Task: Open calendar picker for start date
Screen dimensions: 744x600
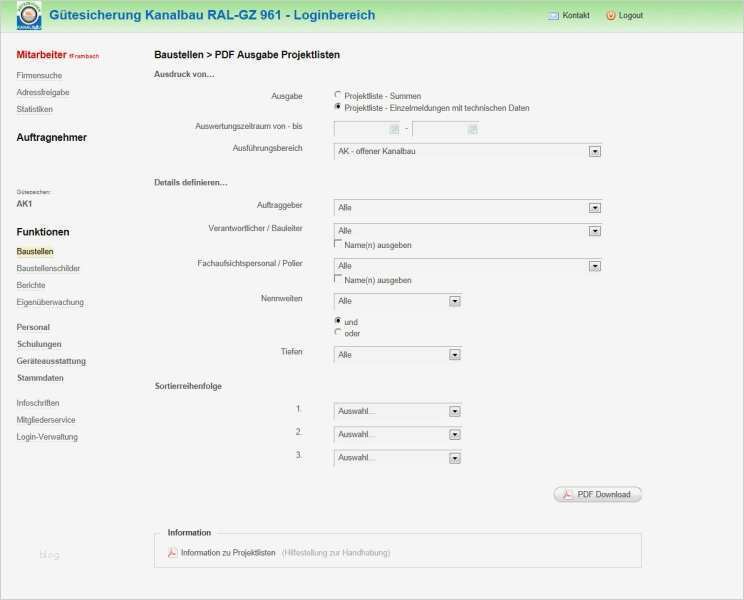Action: click(394, 129)
